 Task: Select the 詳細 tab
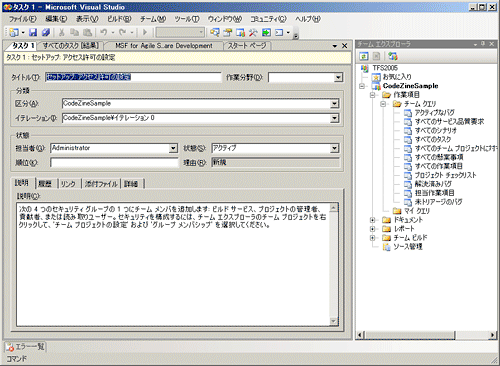point(131,184)
